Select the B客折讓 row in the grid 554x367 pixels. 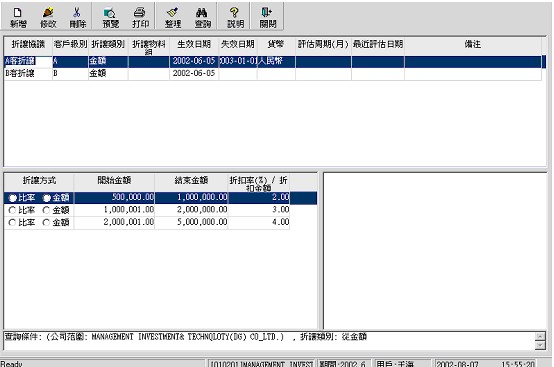click(x=272, y=73)
